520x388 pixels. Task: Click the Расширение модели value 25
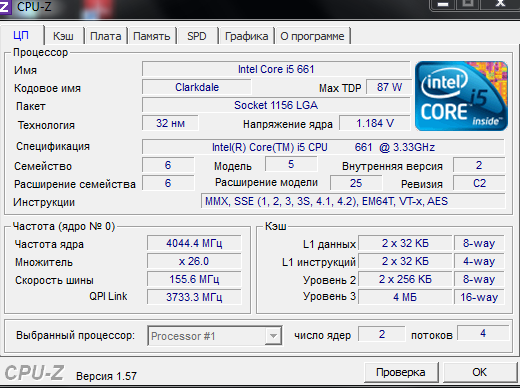point(356,183)
